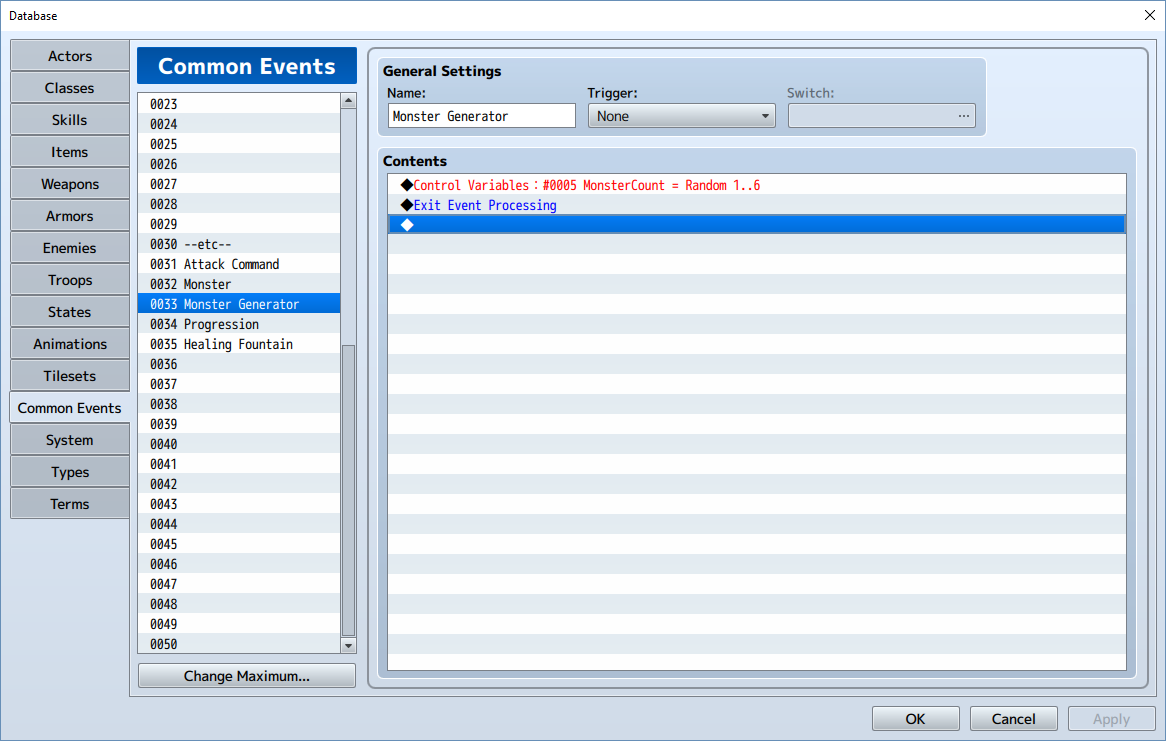Select common event 0024

239,124
